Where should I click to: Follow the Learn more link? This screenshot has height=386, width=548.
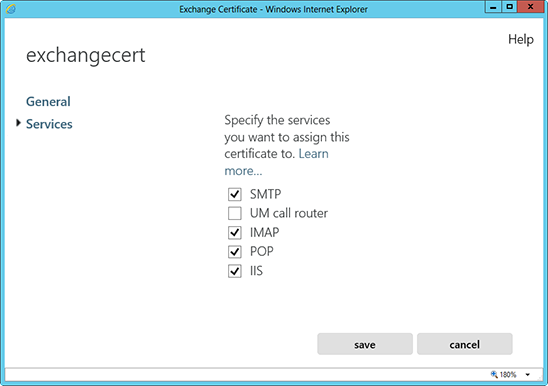pos(313,153)
